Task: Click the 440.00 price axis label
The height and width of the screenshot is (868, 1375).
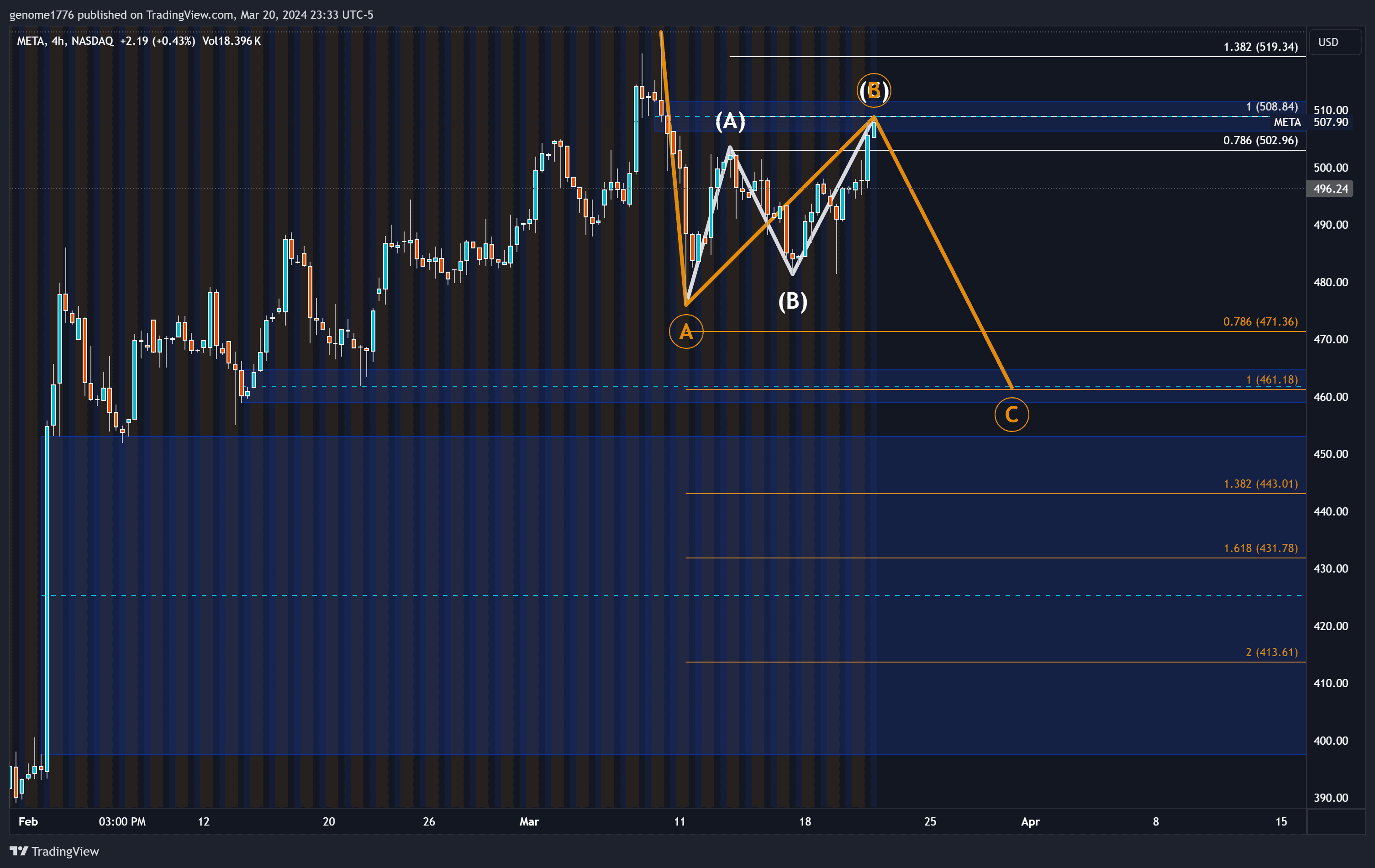Action: tap(1330, 512)
